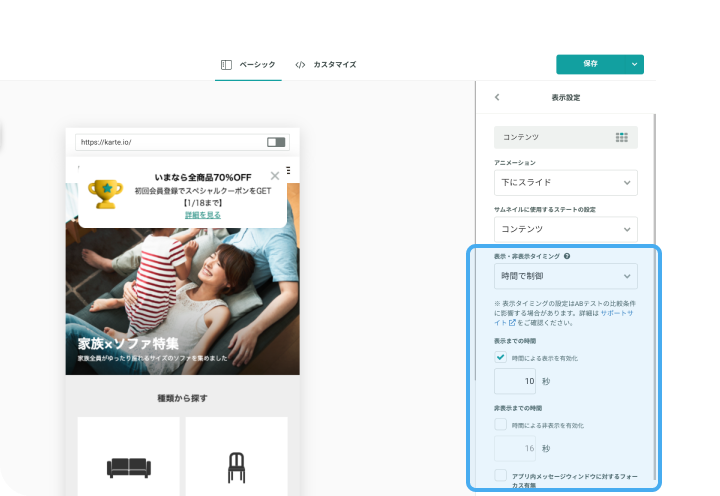The height and width of the screenshot is (496, 720).
Task: Click the 種類から探す heading
Action: (182, 398)
